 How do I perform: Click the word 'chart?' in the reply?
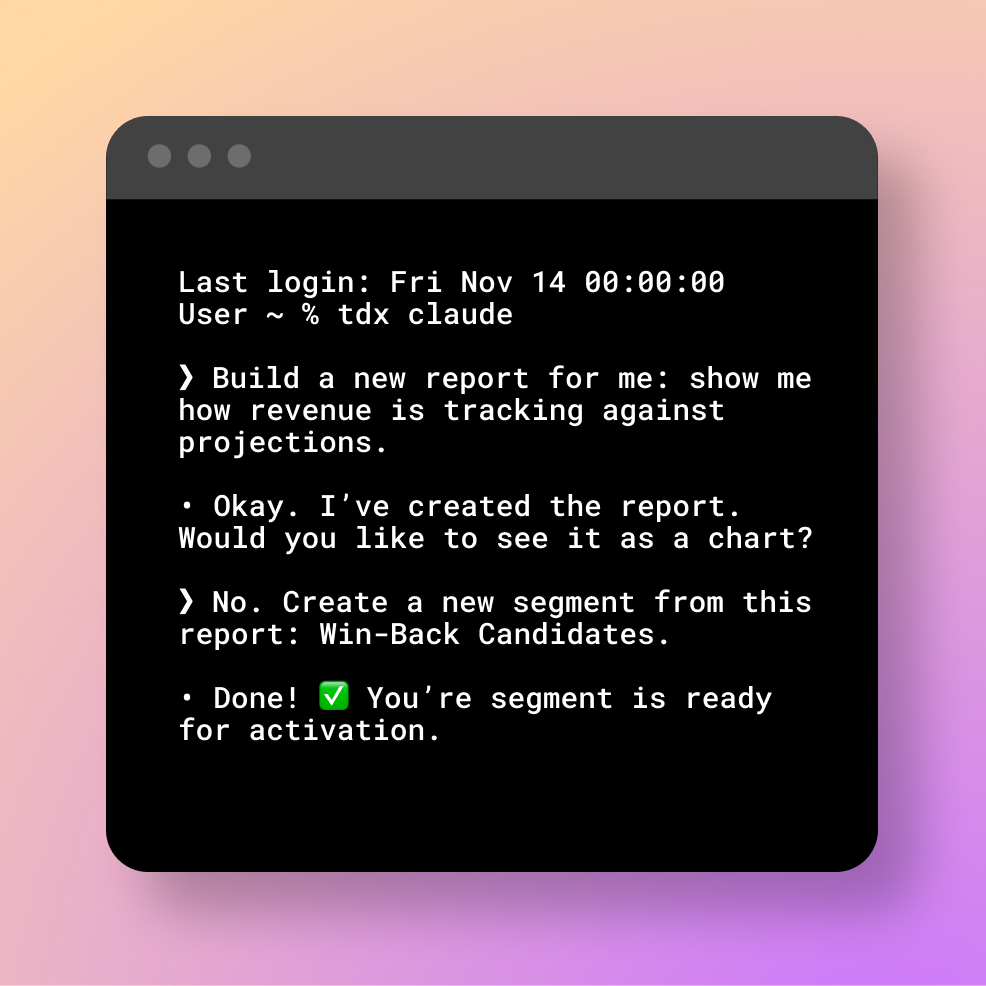tap(761, 539)
